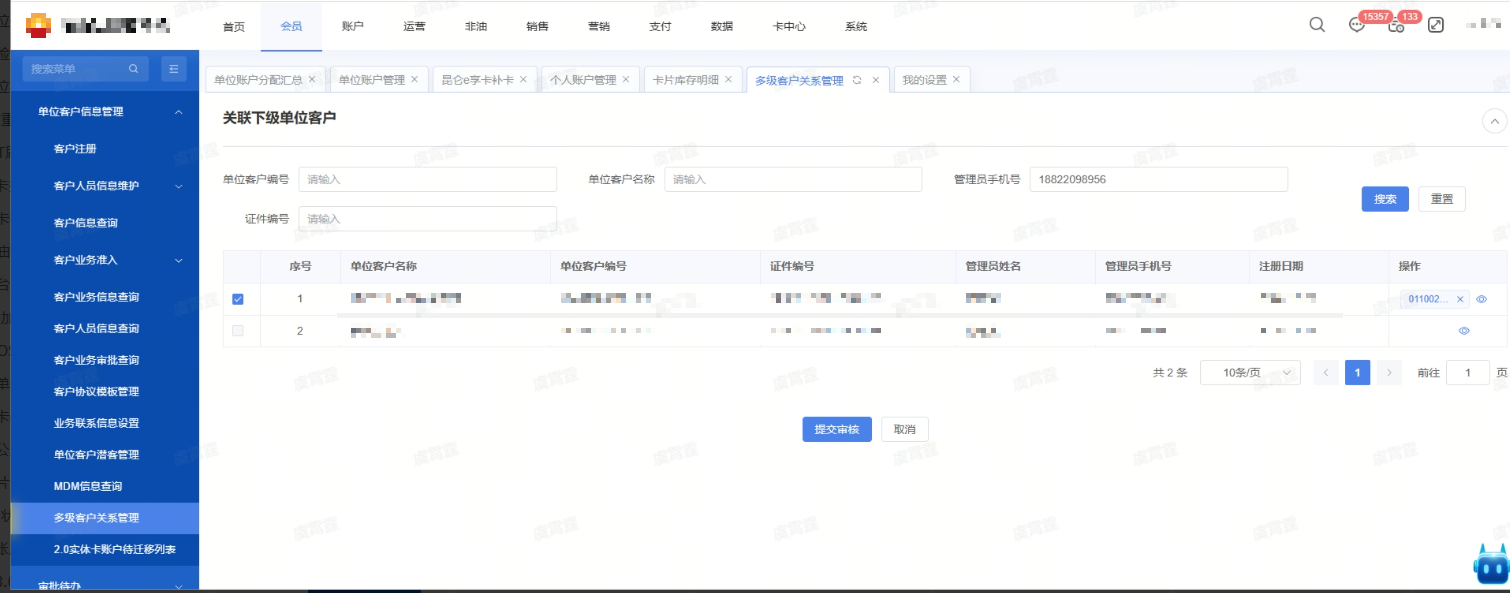Click the 重置 button
Screen dimensions: 1510x593
tap(1441, 199)
